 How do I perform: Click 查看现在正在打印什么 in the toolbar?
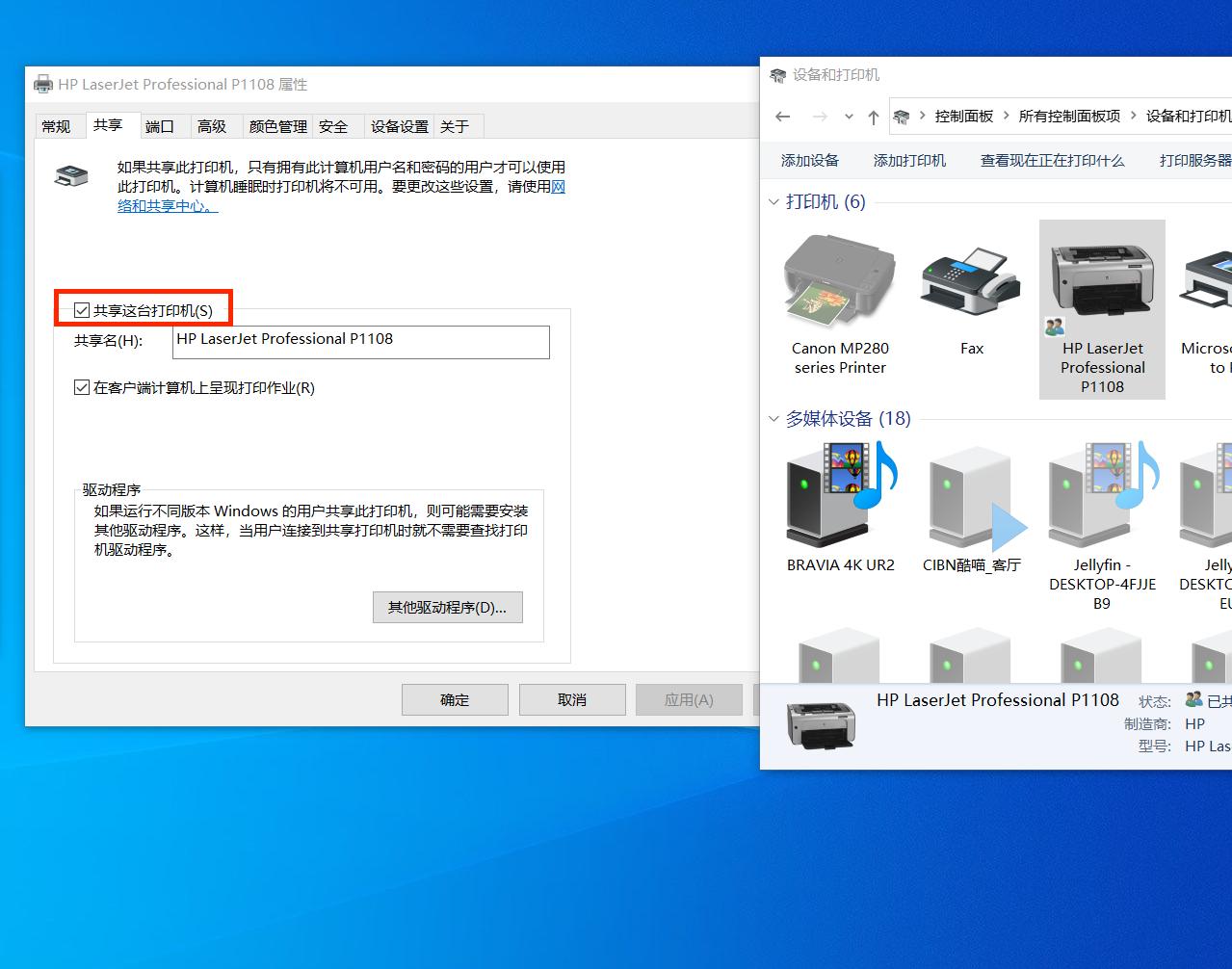click(1052, 160)
